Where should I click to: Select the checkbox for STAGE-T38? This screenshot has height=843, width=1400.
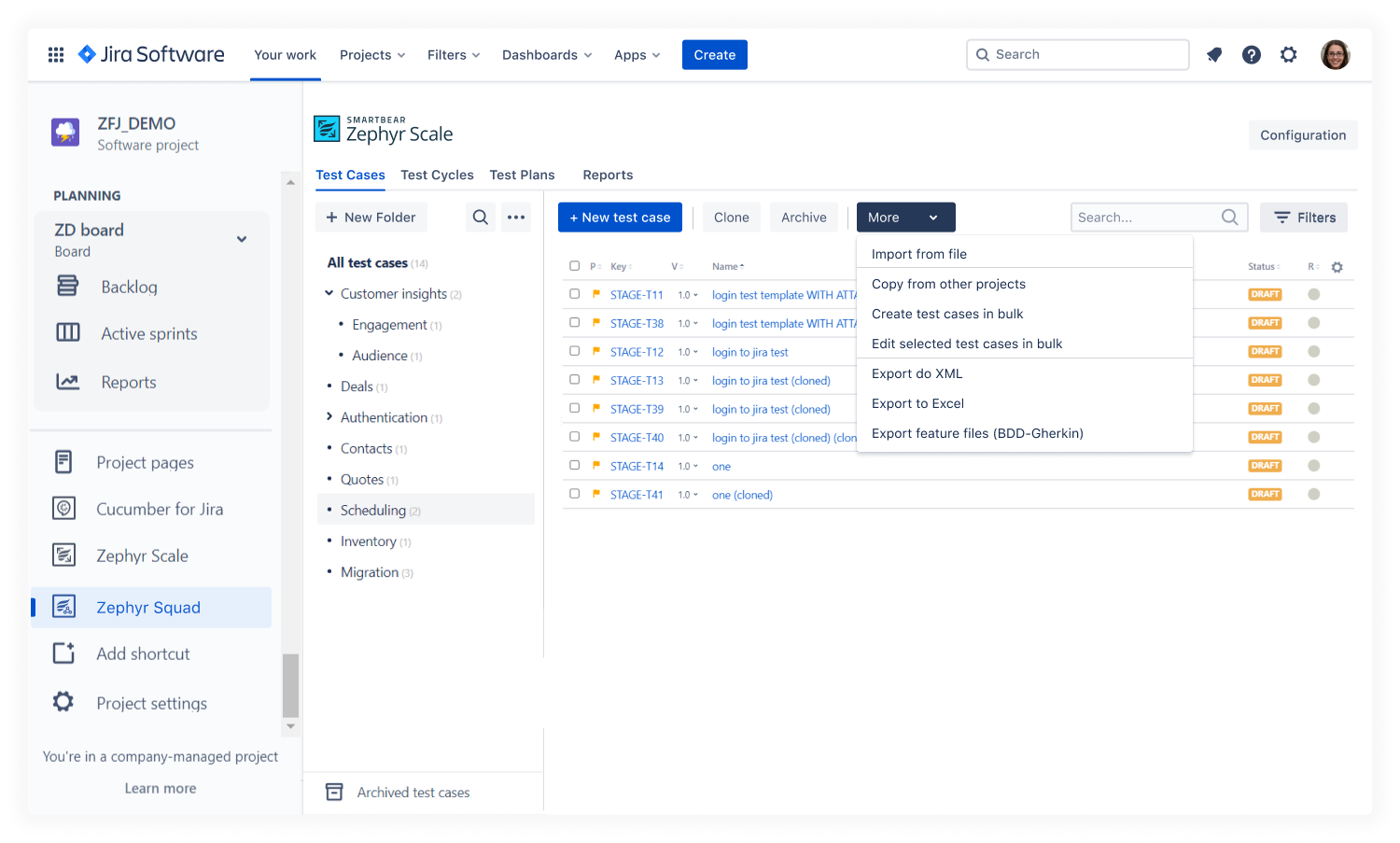click(575, 323)
